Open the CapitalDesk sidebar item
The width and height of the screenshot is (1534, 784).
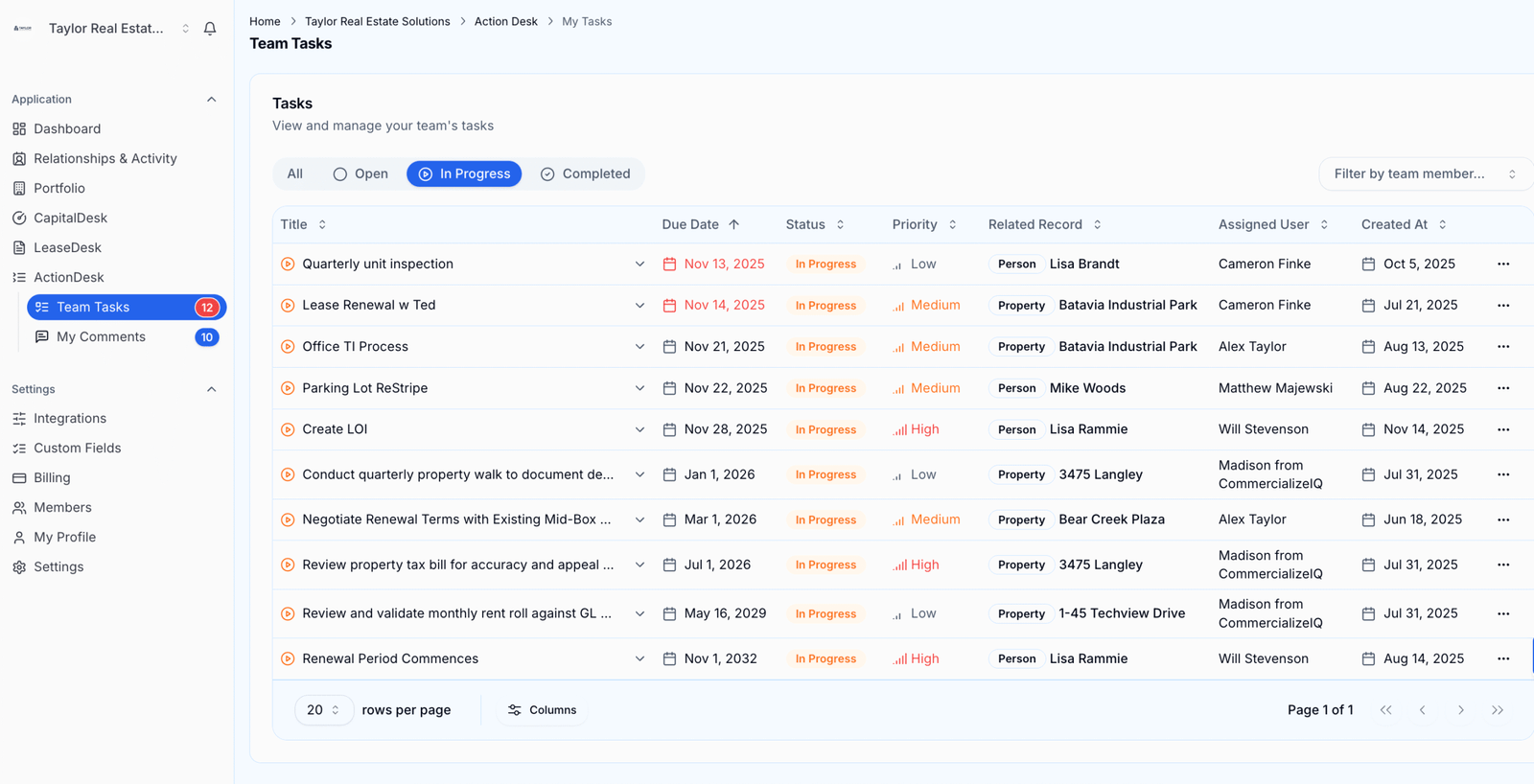tap(70, 218)
